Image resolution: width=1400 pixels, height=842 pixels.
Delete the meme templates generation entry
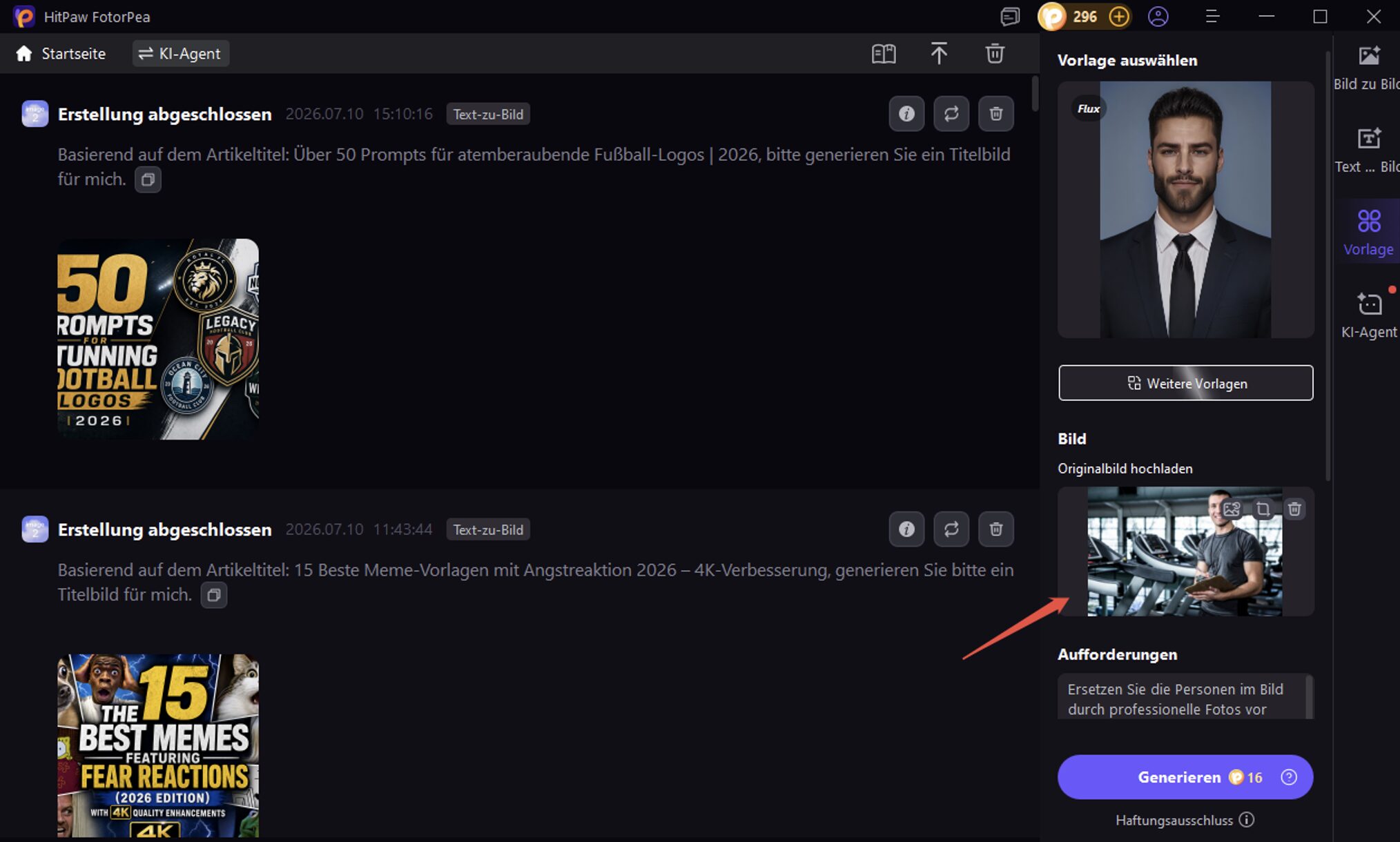[x=996, y=529]
